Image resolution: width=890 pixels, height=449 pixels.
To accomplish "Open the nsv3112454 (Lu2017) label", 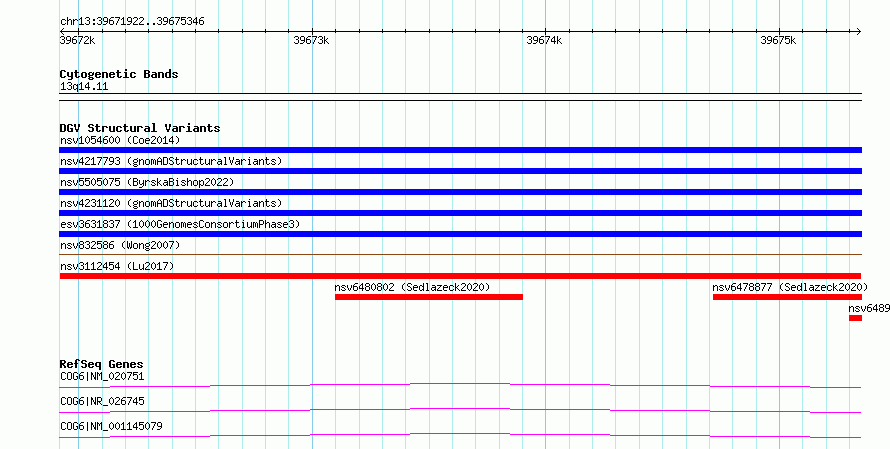I will pyautogui.click(x=117, y=266).
